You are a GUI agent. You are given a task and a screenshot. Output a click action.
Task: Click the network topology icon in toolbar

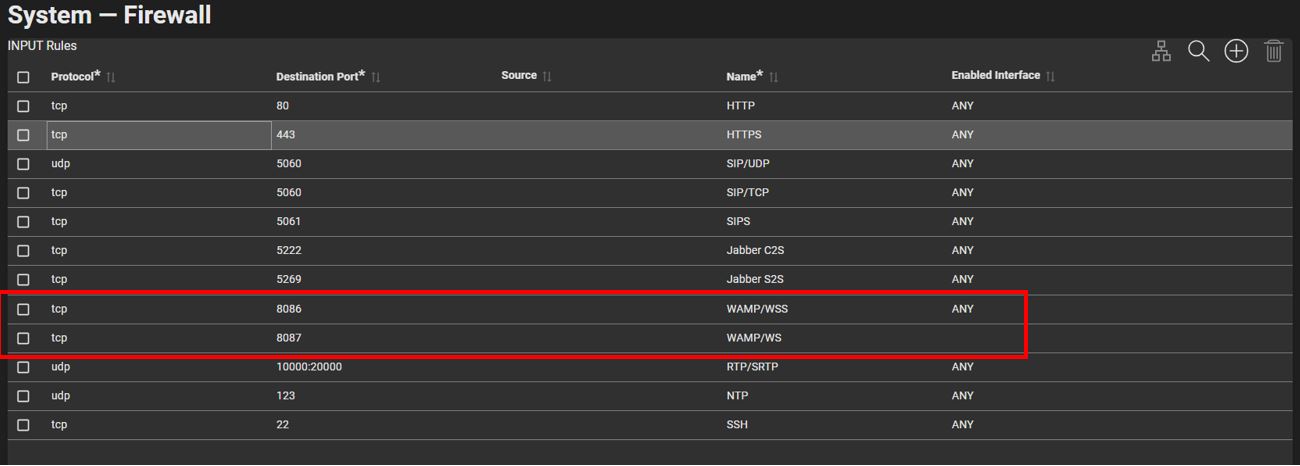(x=1161, y=52)
